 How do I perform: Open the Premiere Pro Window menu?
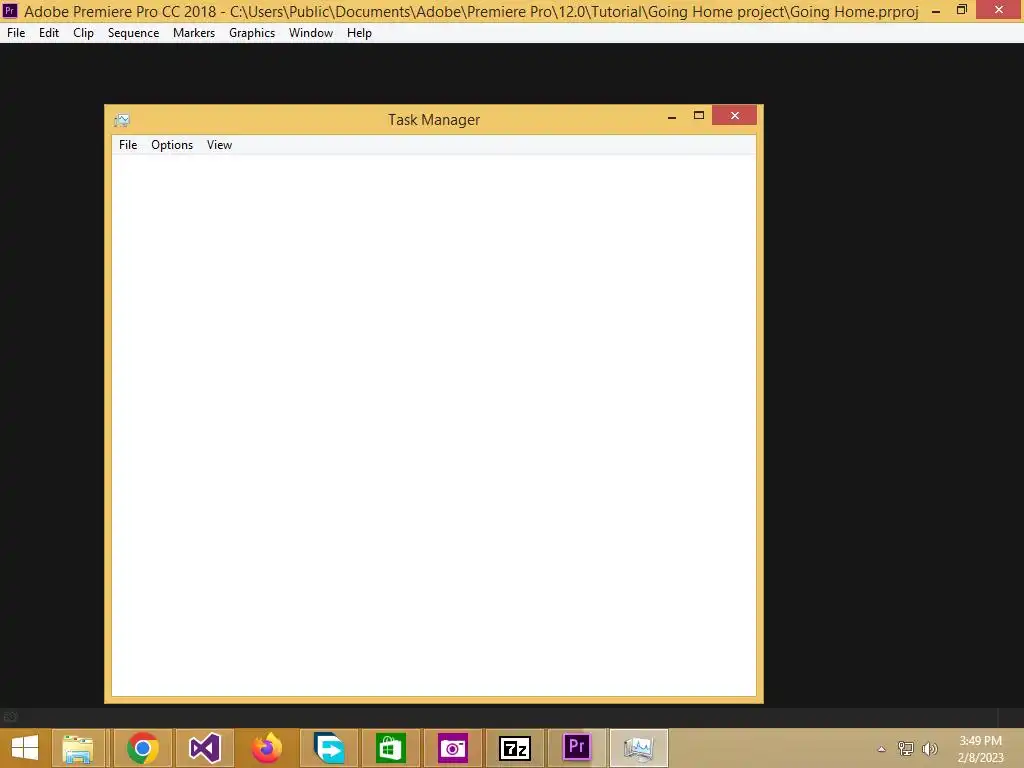point(311,33)
